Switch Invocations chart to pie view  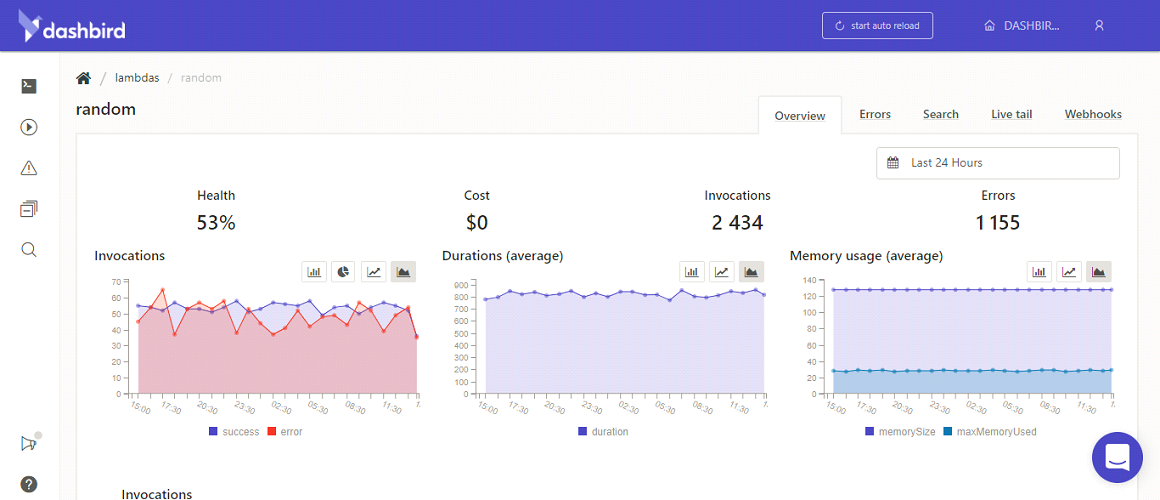tap(343, 272)
